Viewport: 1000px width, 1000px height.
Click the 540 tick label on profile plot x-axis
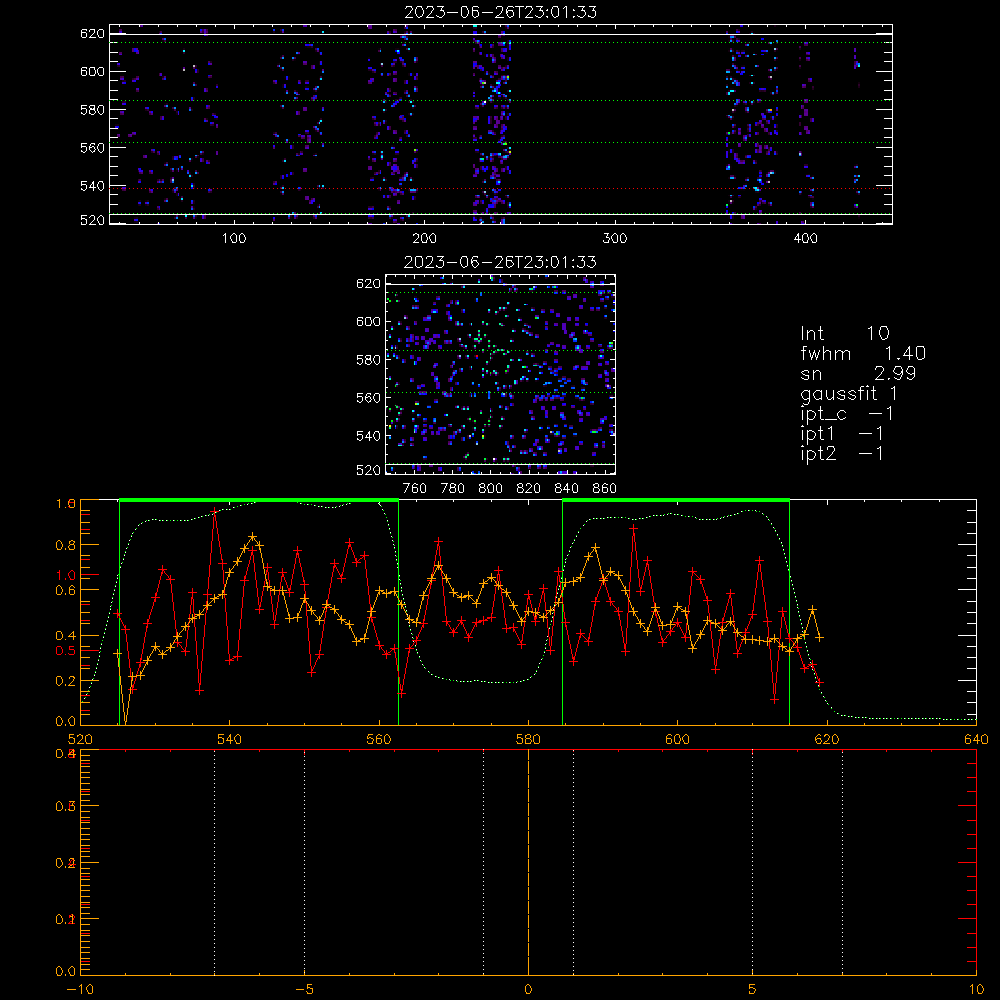pyautogui.click(x=229, y=739)
